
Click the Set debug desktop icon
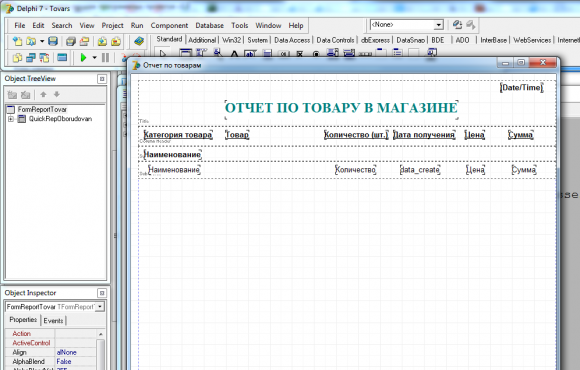(471, 25)
